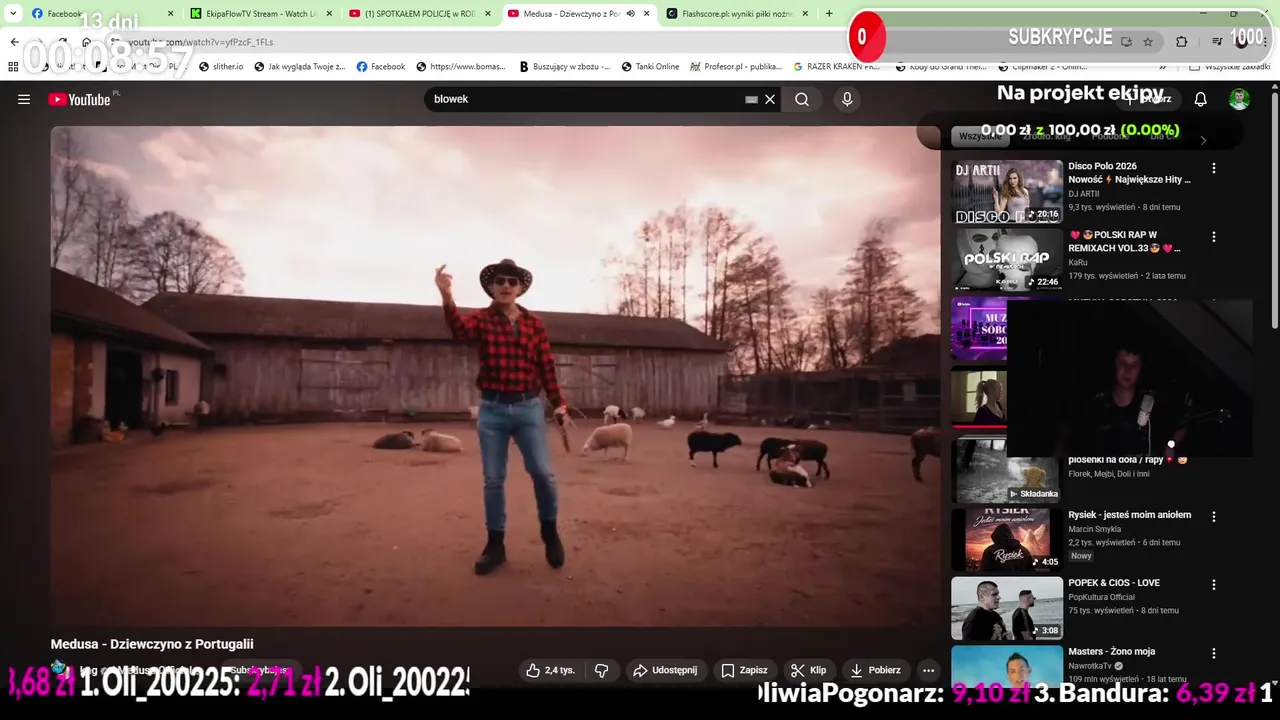
Task: Clear the search text 'blowek'
Action: coord(770,99)
